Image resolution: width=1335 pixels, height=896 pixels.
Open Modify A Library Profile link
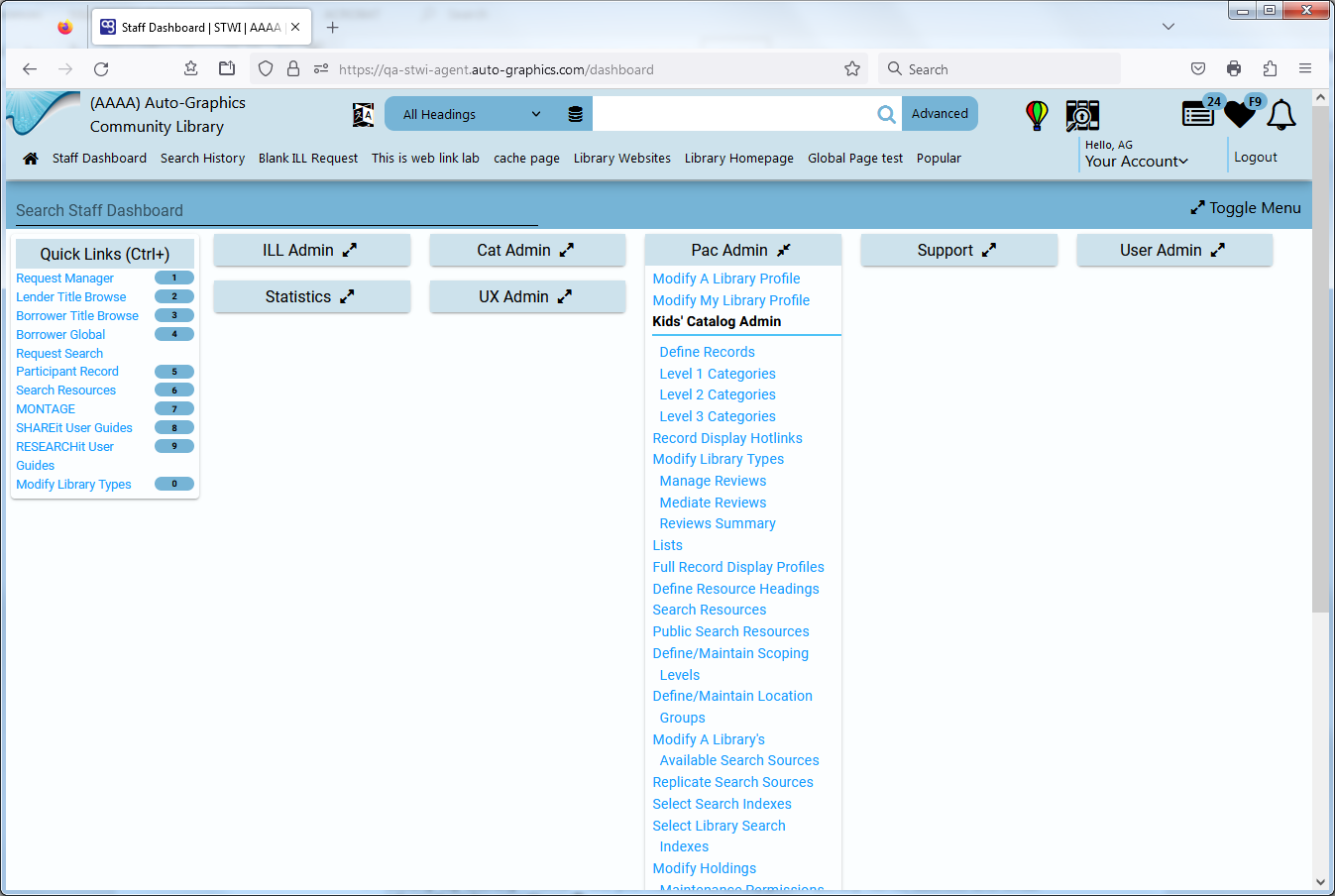(x=726, y=280)
